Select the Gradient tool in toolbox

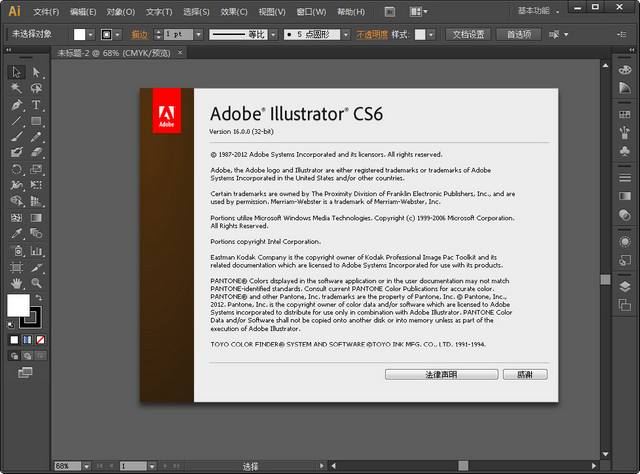tap(36, 218)
